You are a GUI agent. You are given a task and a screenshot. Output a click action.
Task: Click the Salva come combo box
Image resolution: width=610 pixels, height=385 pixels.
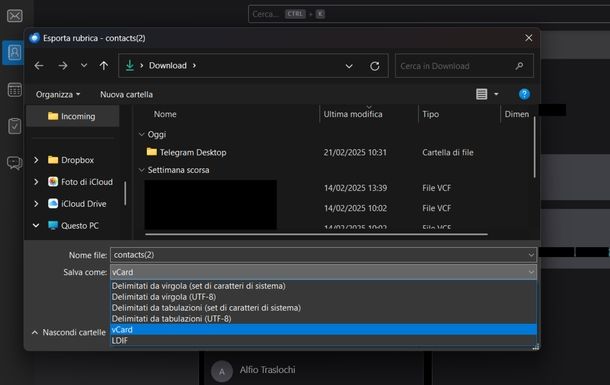[x=323, y=272]
